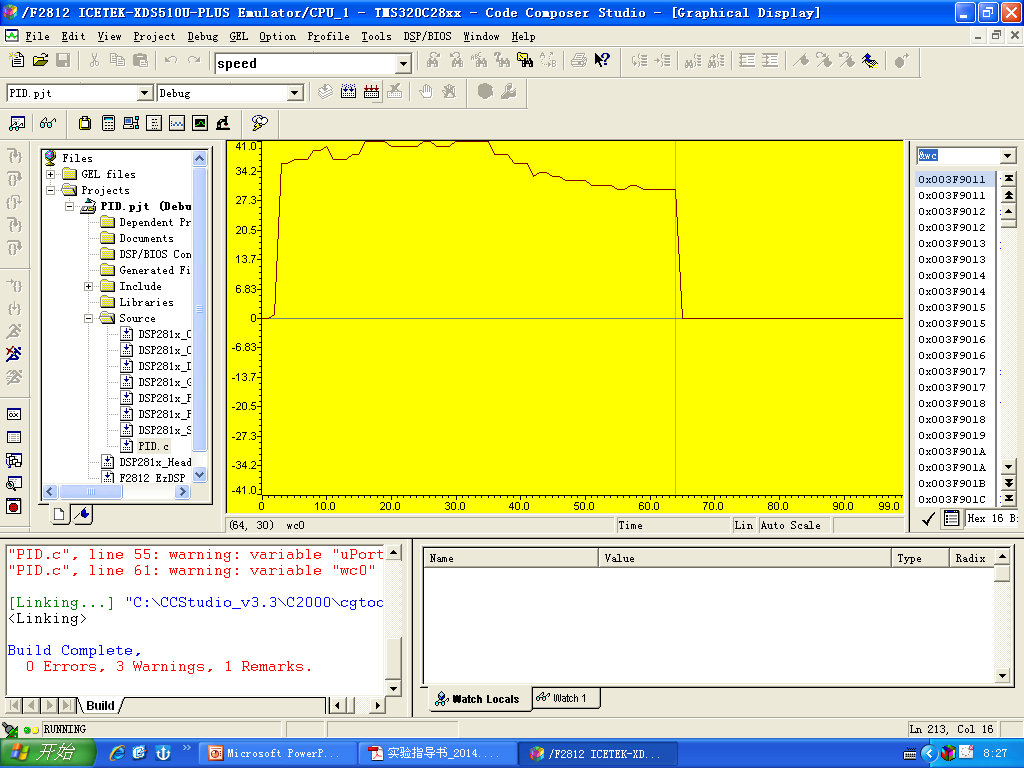Expand the GEL files folder
Image resolution: width=1024 pixels, height=768 pixels.
click(50, 174)
